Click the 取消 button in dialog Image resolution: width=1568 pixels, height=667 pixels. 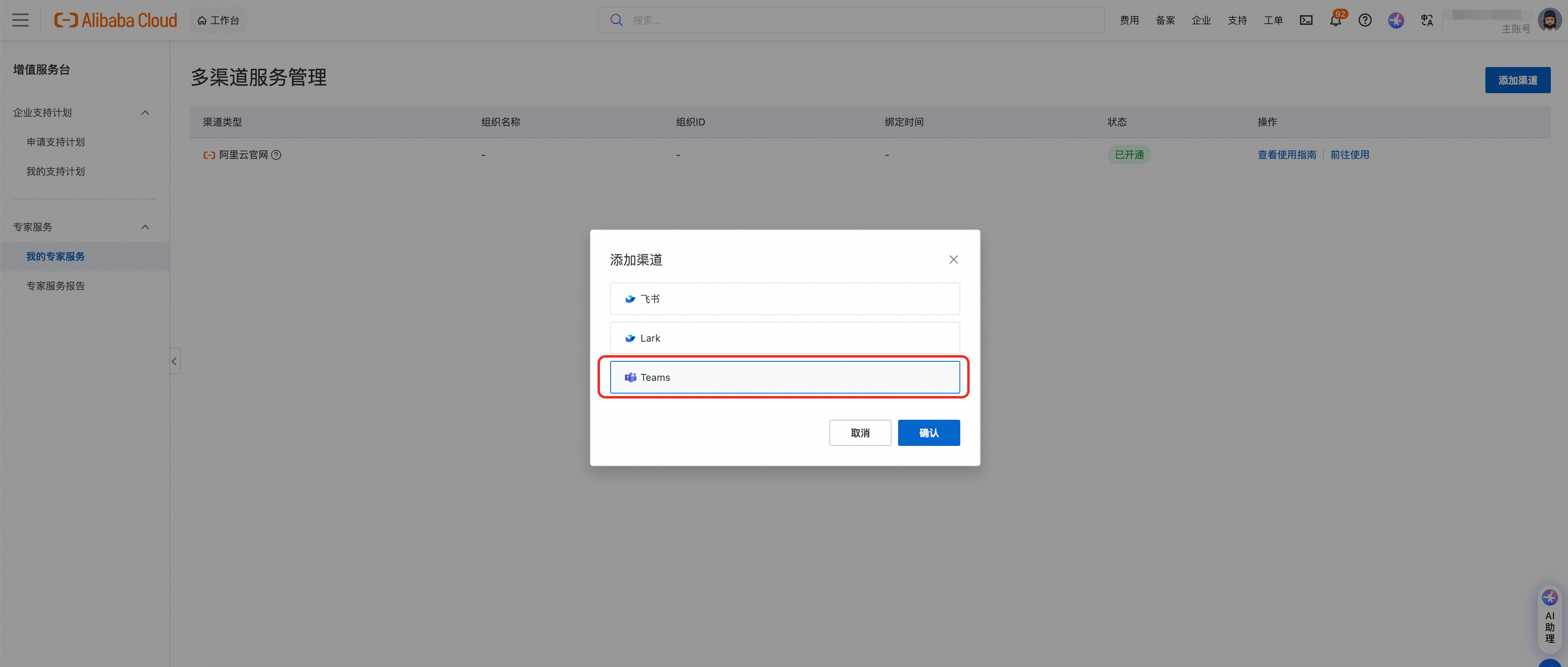860,433
